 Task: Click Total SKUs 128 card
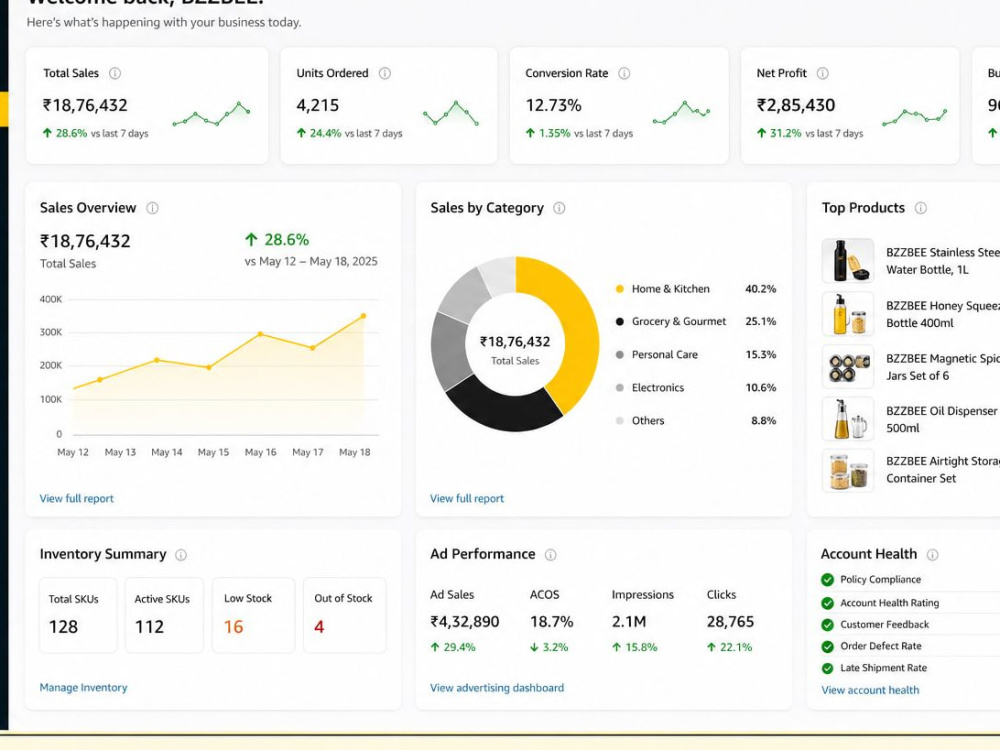point(78,615)
